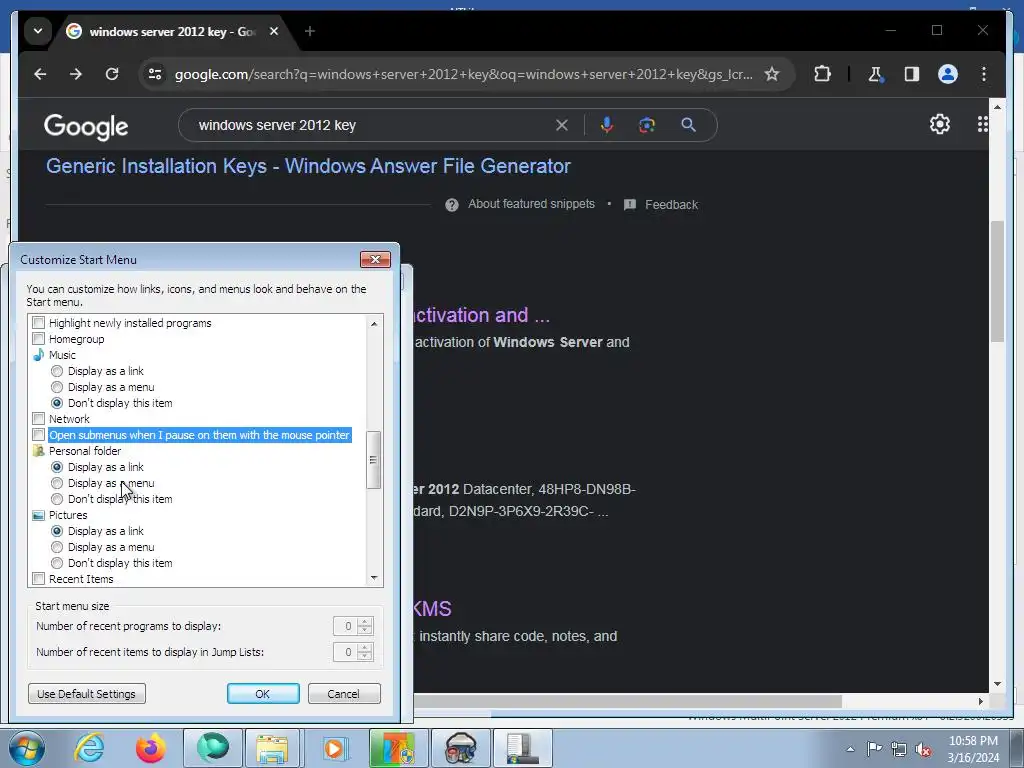Click Use Default Settings button
Screen dimensions: 1024x768
(x=87, y=694)
